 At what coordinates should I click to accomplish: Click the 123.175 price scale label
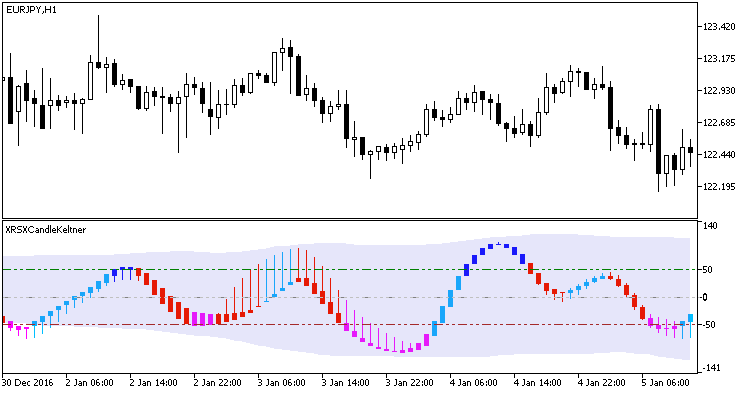(x=719, y=59)
